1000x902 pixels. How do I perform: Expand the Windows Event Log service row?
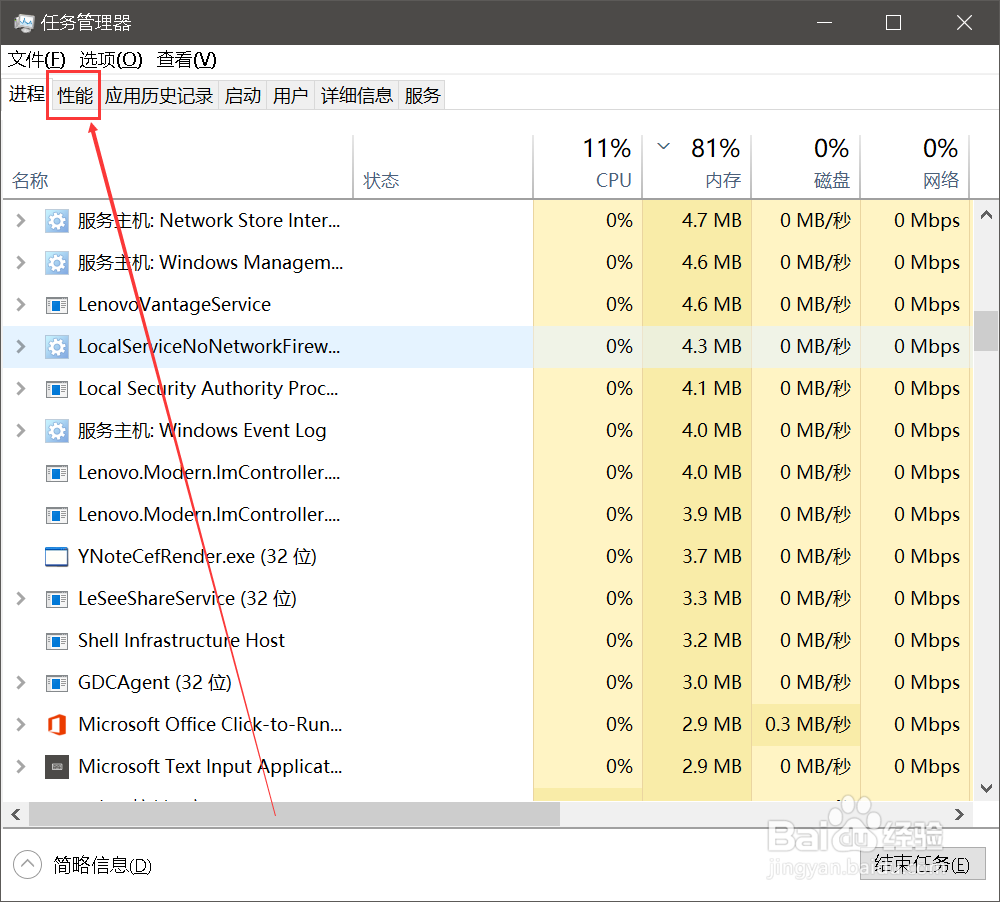[20, 431]
